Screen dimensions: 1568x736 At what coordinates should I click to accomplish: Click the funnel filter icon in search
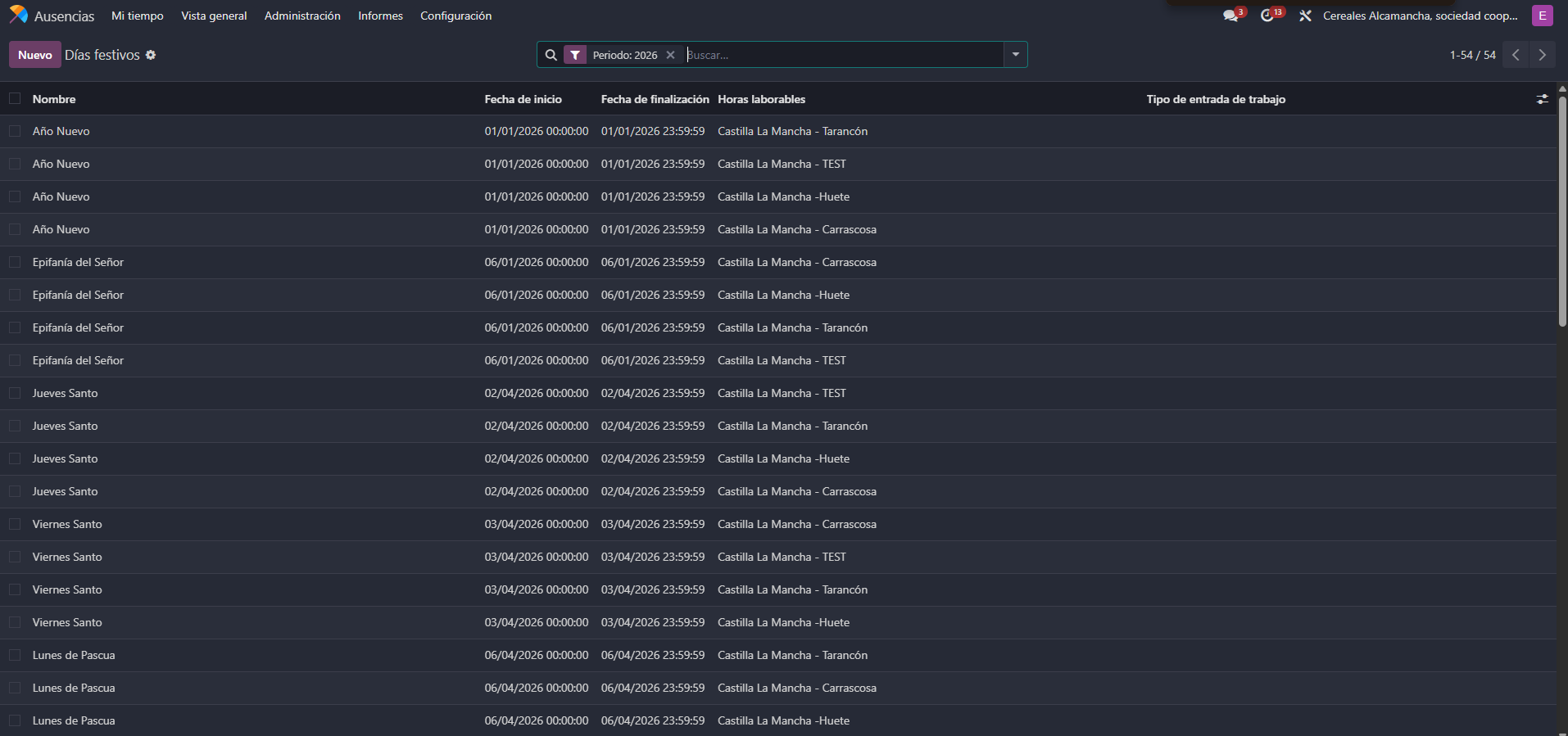[575, 55]
